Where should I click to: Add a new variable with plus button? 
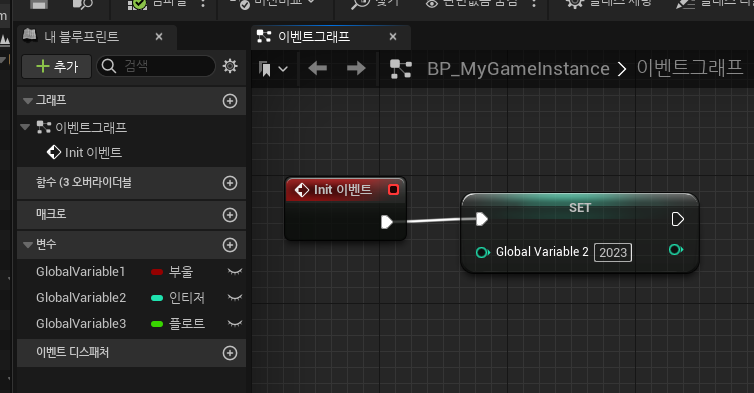230,245
